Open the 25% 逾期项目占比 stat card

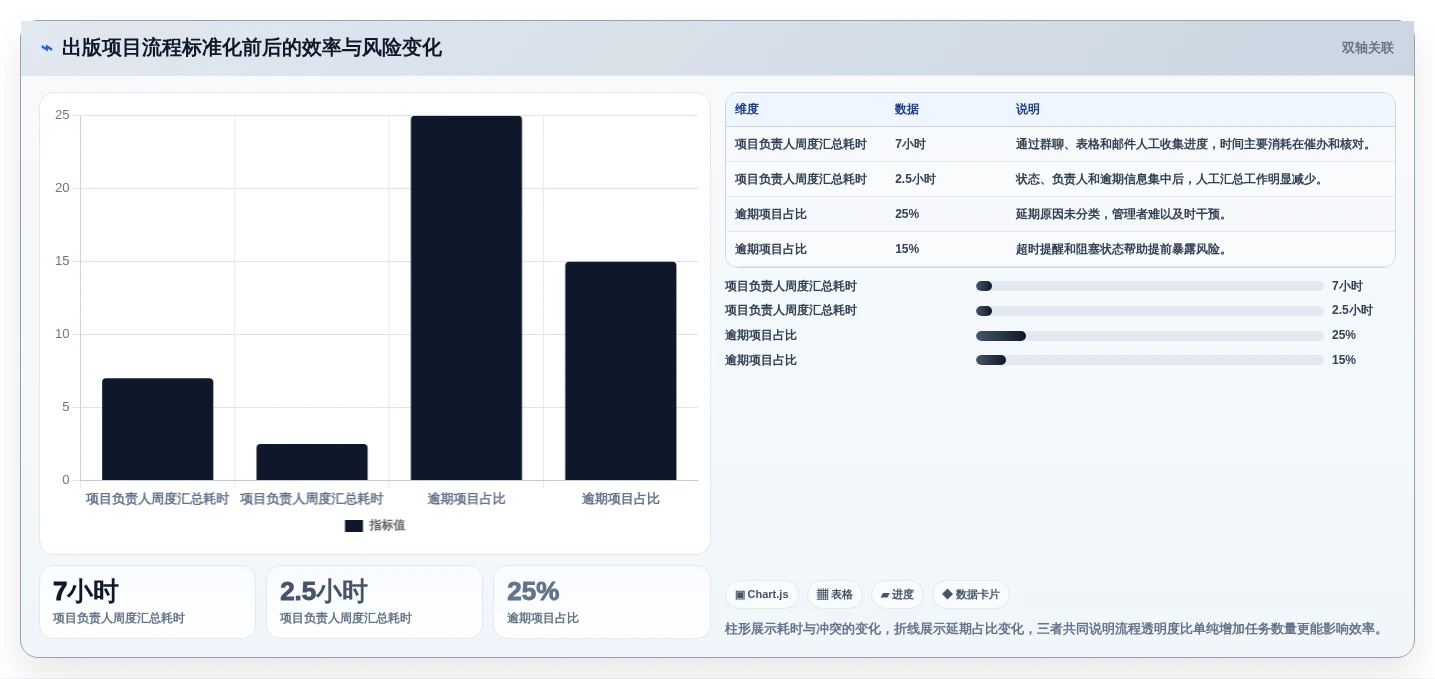(601, 602)
